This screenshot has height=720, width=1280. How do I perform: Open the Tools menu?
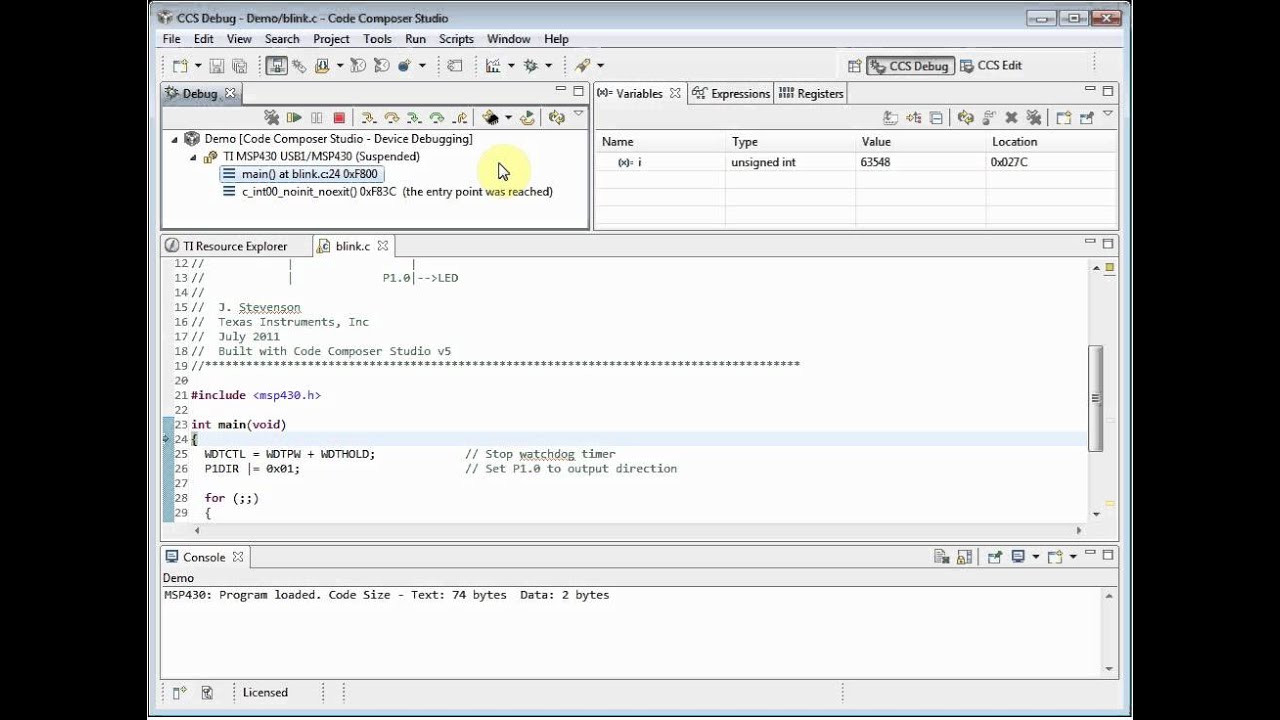[x=377, y=39]
